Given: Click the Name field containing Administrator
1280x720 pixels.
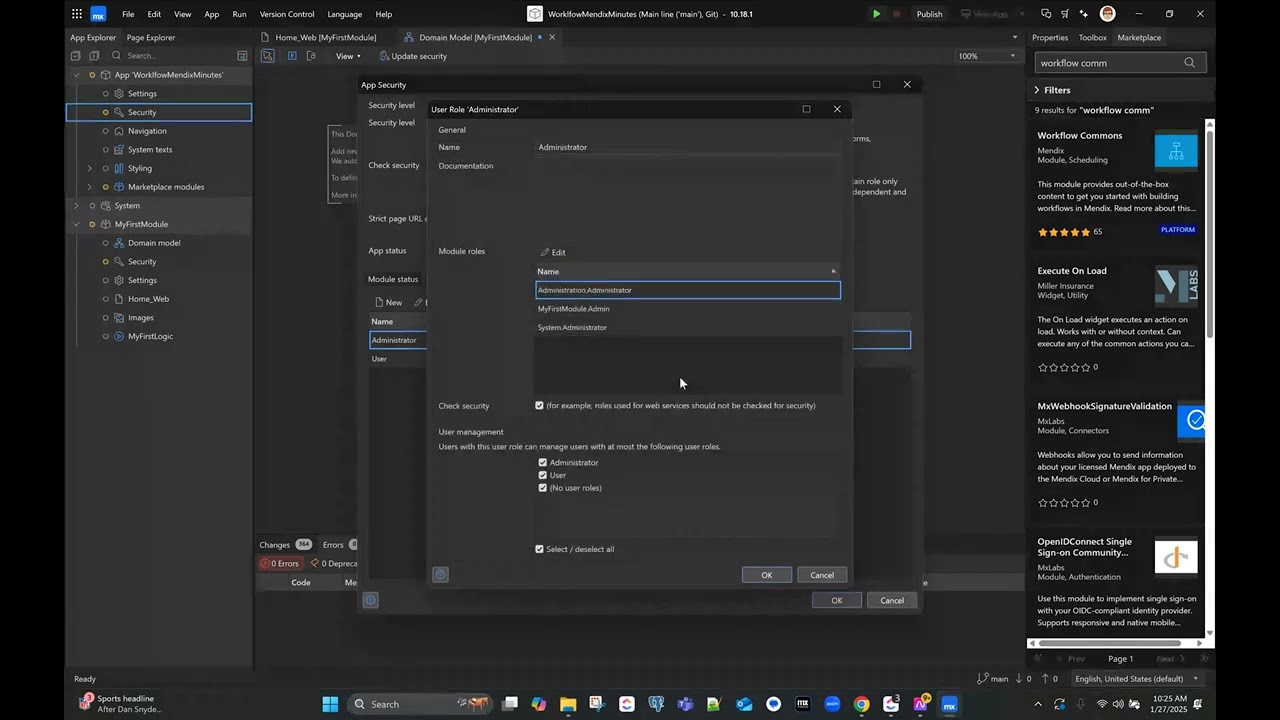Looking at the screenshot, I should pos(688,147).
